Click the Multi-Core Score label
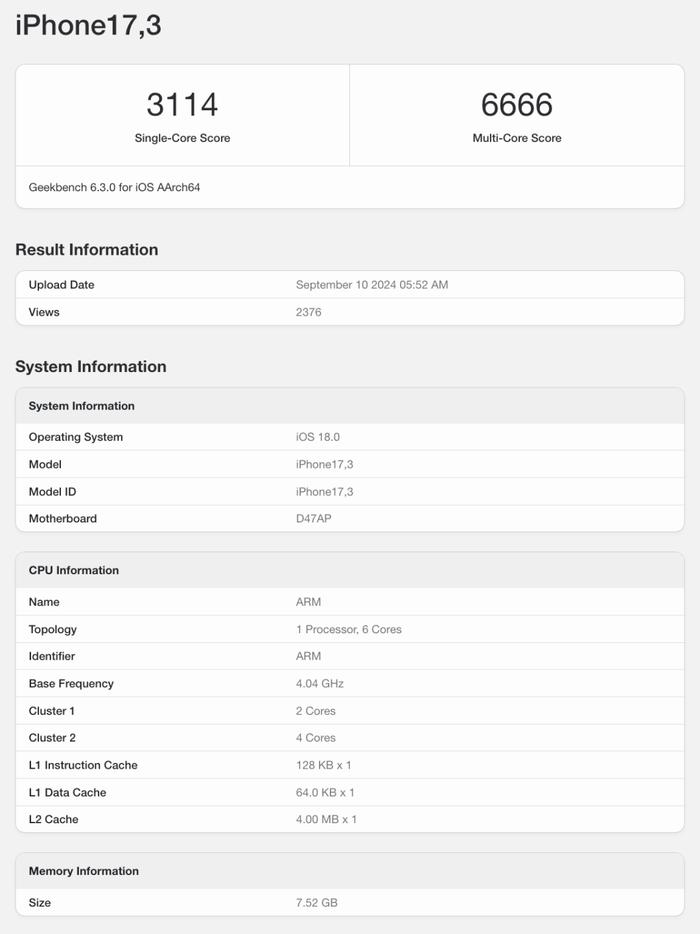The image size is (700, 934). (517, 138)
